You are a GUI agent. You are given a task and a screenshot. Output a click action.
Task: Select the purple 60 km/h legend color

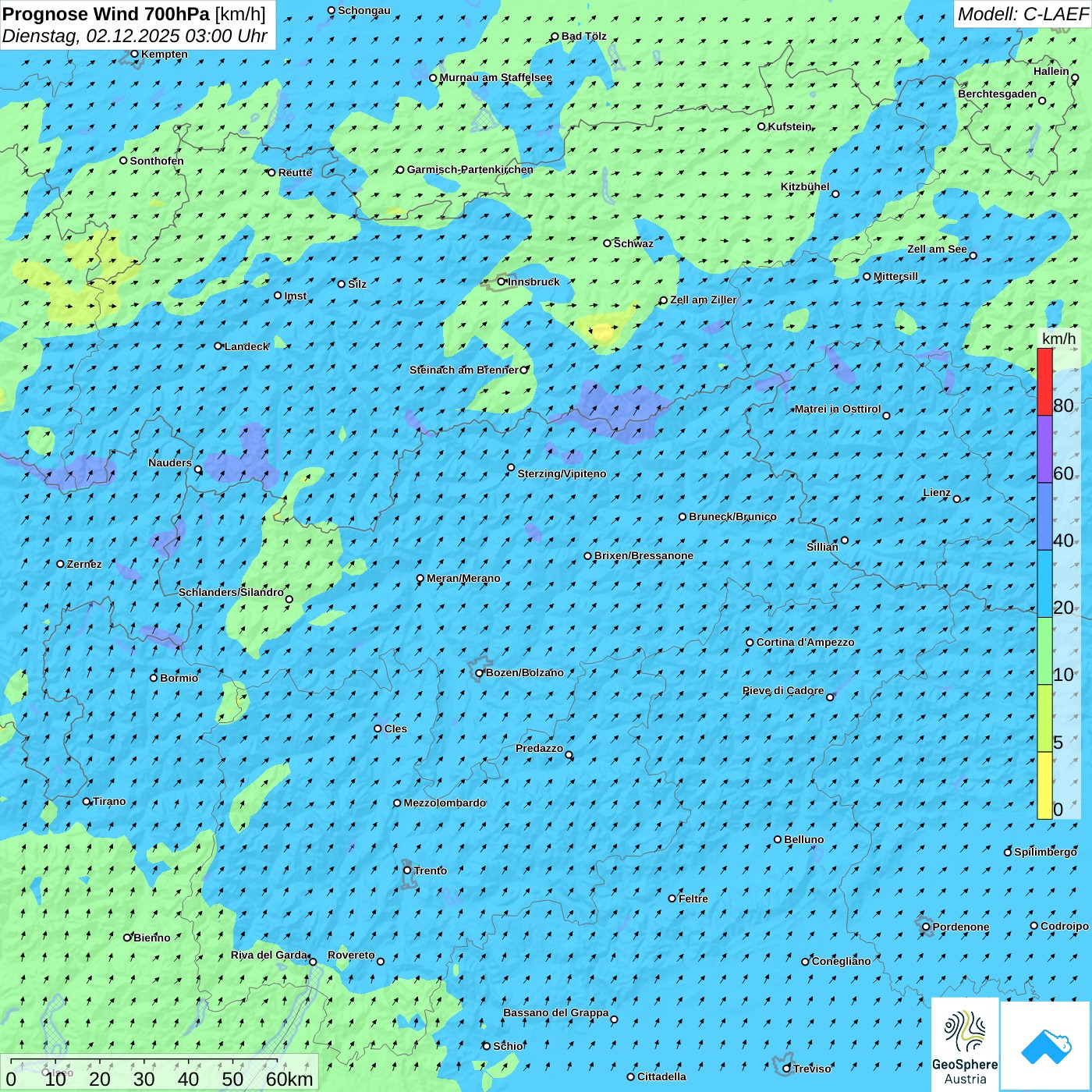pos(1044,449)
